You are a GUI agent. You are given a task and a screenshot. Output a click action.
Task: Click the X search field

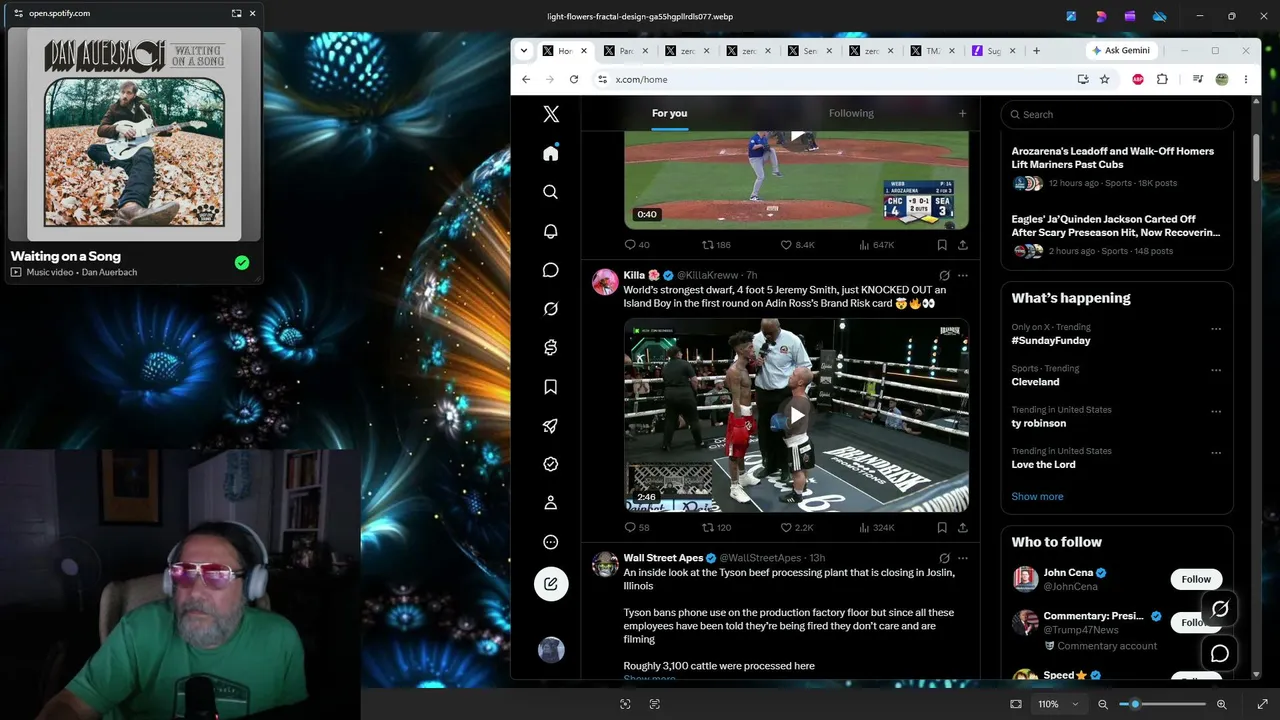point(1117,114)
